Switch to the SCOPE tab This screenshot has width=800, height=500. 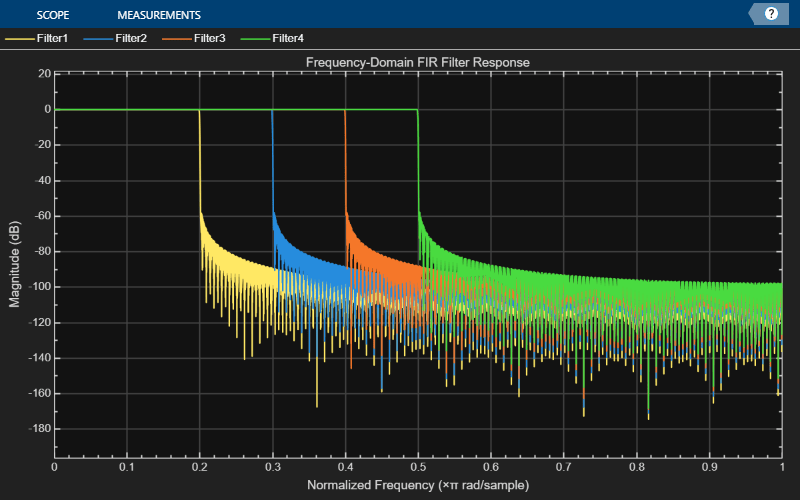pyautogui.click(x=53, y=15)
